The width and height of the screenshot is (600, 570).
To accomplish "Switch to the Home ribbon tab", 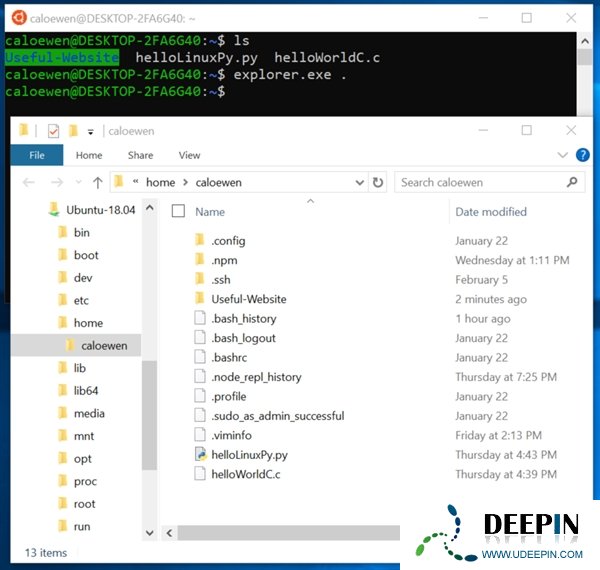I will [x=89, y=155].
